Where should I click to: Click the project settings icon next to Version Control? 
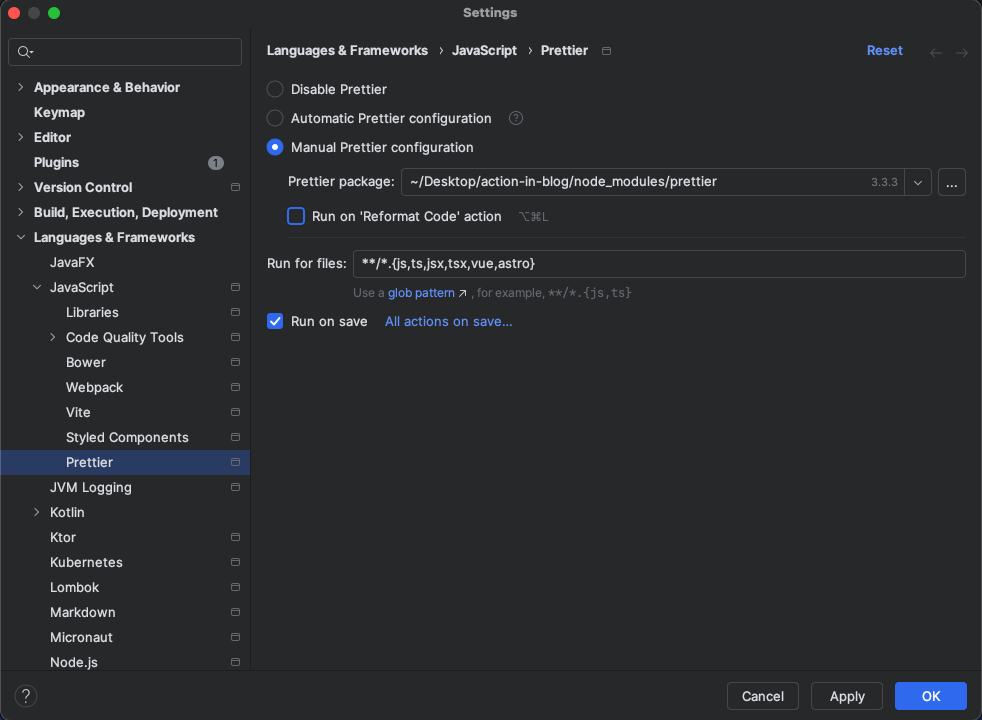[235, 187]
